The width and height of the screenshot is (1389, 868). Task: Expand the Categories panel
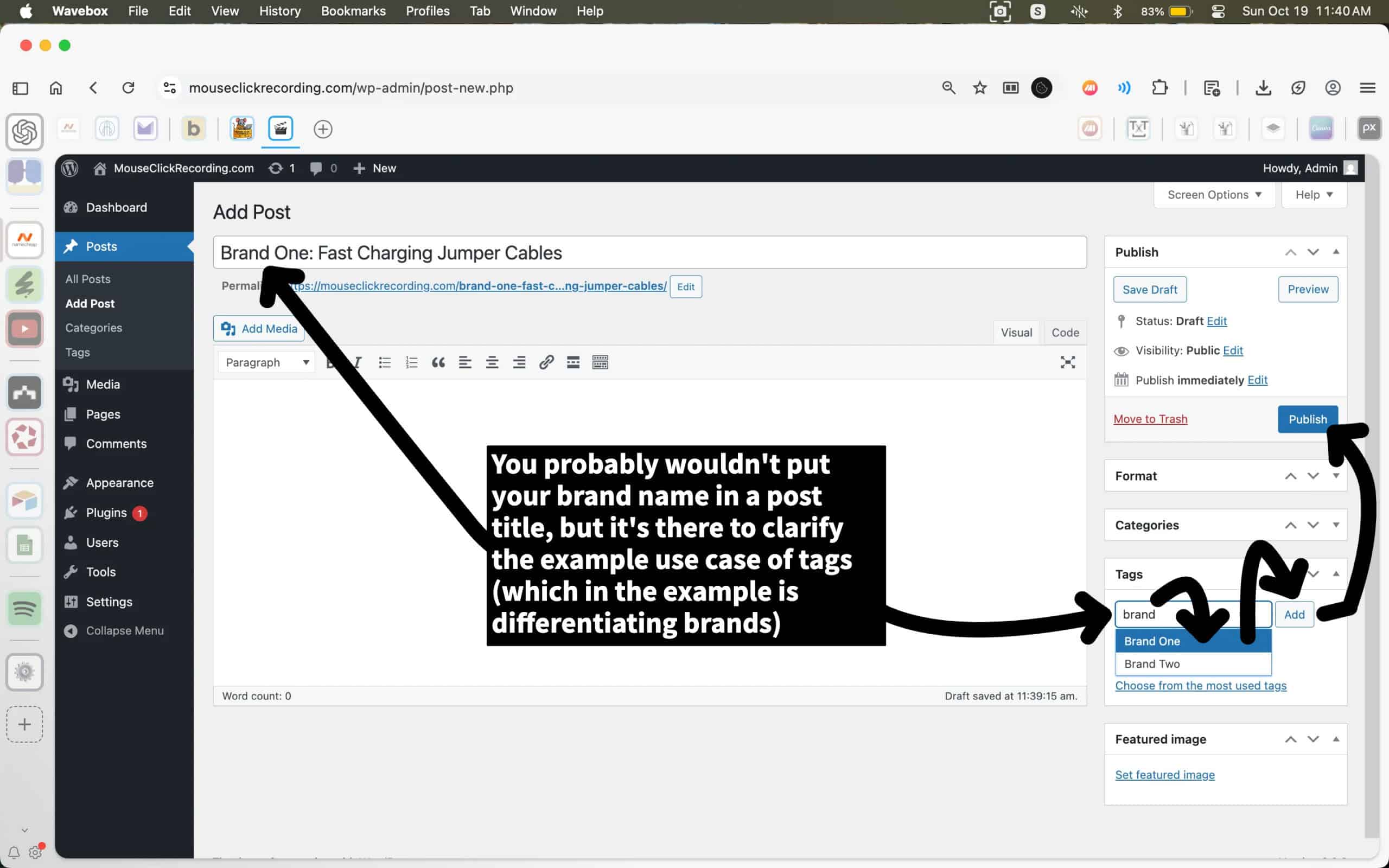click(x=1336, y=525)
